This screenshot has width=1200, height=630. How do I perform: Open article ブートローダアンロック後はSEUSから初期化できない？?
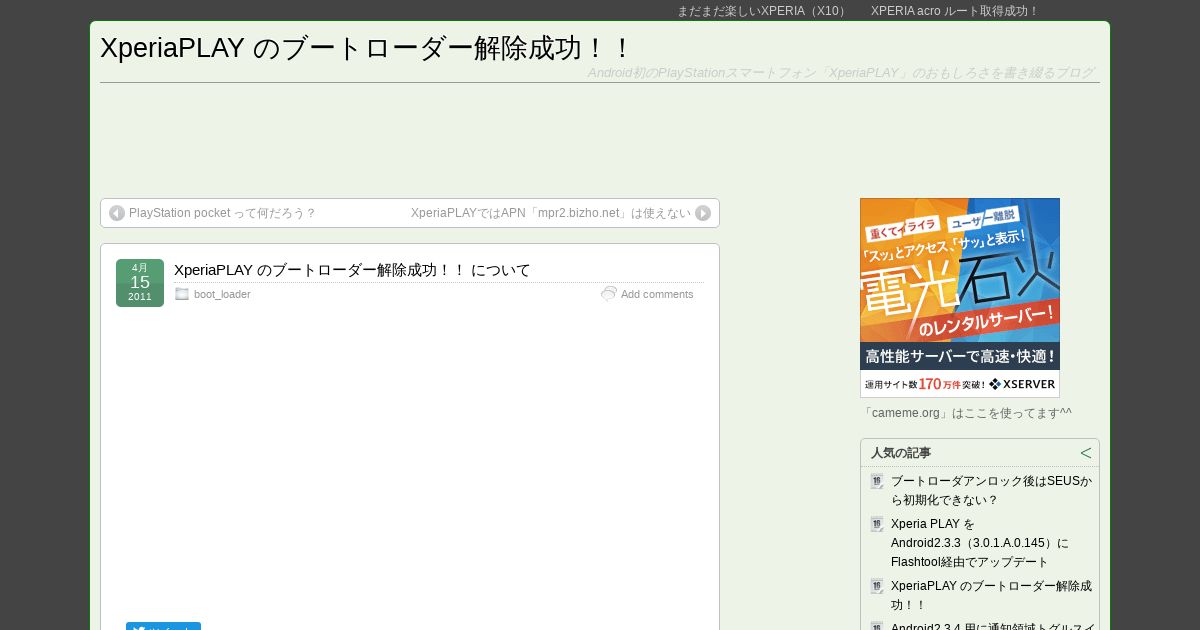click(991, 490)
